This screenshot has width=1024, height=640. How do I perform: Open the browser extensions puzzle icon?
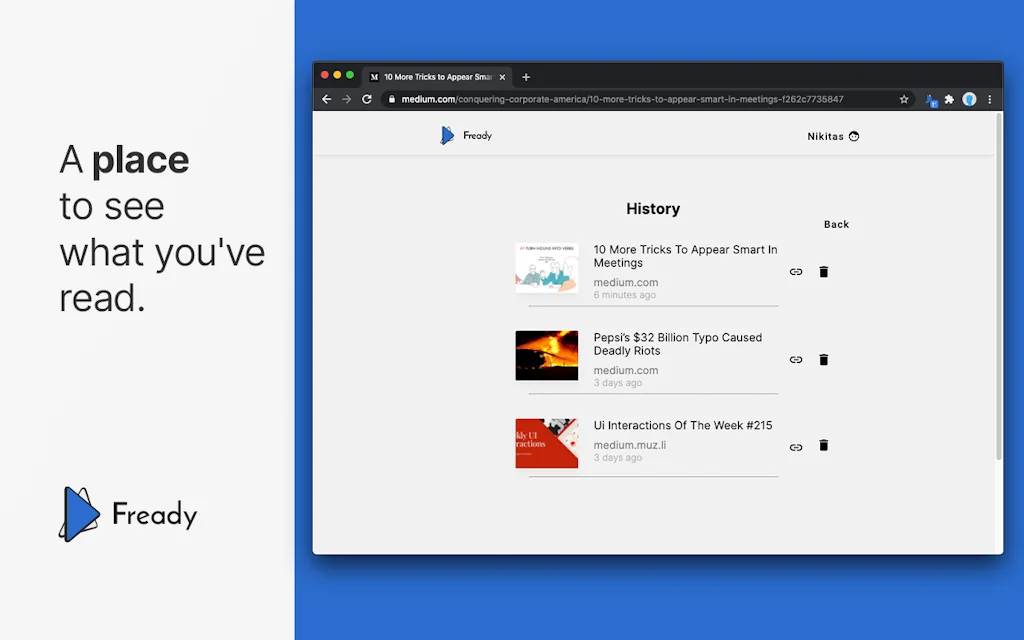tap(949, 100)
